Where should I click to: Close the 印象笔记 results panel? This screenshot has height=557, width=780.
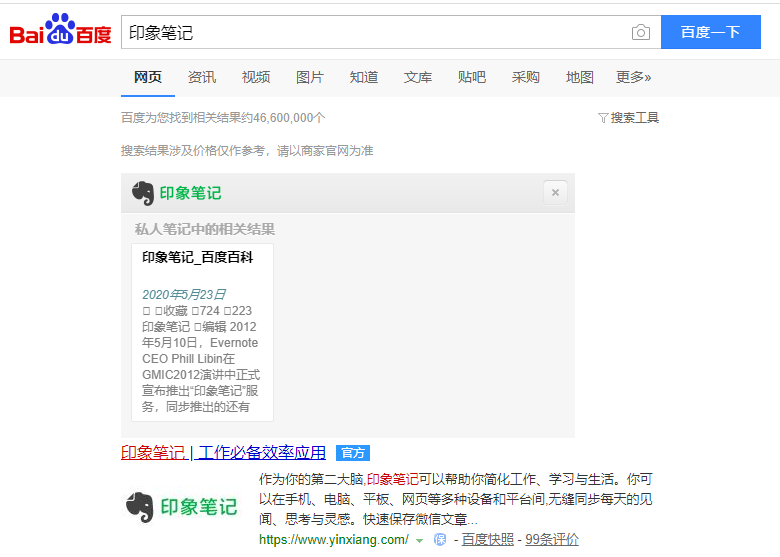(x=555, y=192)
